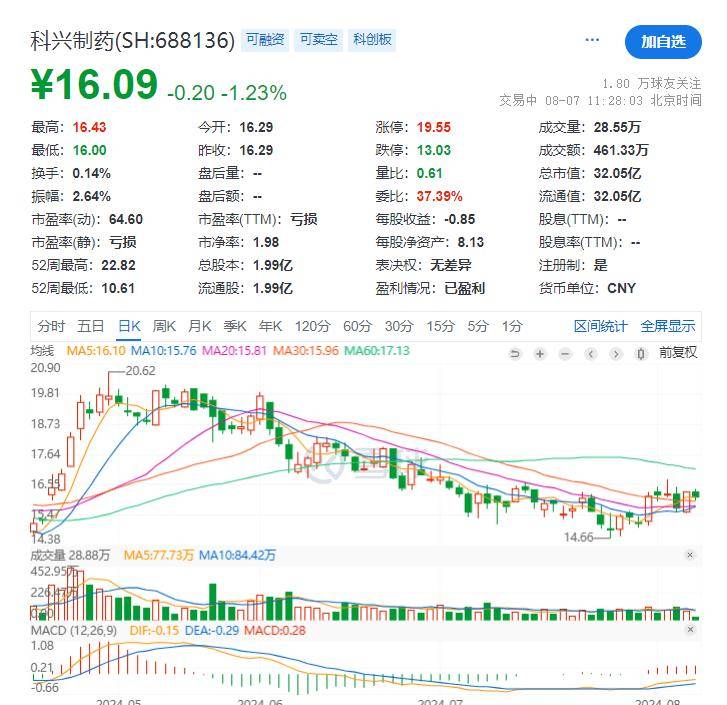This screenshot has width=727, height=705.
Task: Click the 跌停 value 13.03
Action: [434, 150]
